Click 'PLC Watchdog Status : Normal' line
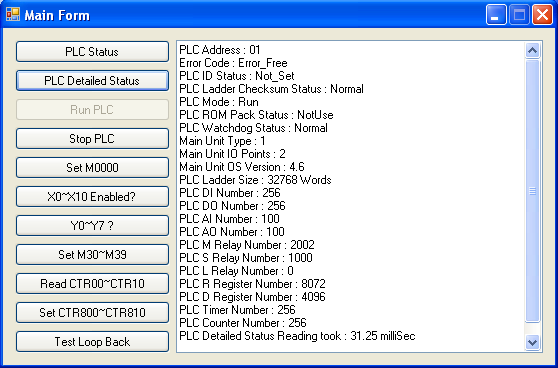The image size is (558, 368). coord(253,128)
